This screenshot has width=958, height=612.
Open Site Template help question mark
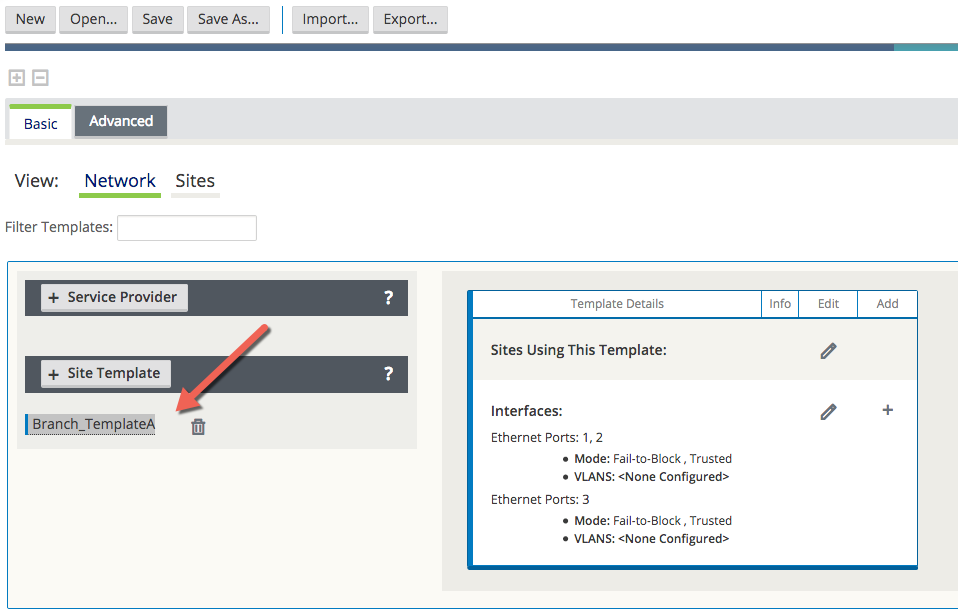388,374
